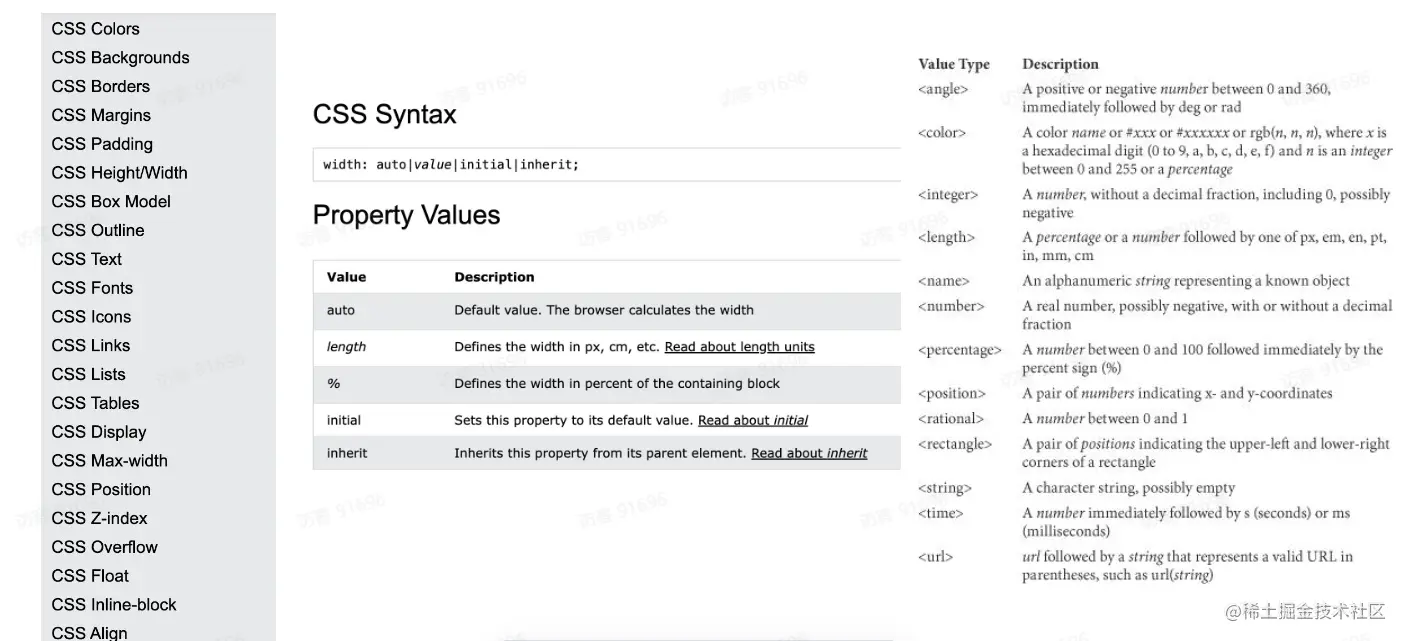This screenshot has height=641, width=1405.
Task: Open CSS Margins in sidebar
Action: [101, 115]
